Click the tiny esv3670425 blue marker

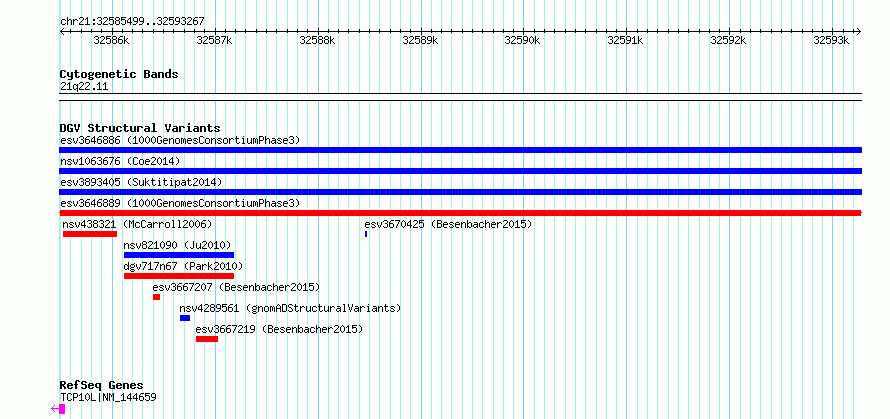pos(366,234)
